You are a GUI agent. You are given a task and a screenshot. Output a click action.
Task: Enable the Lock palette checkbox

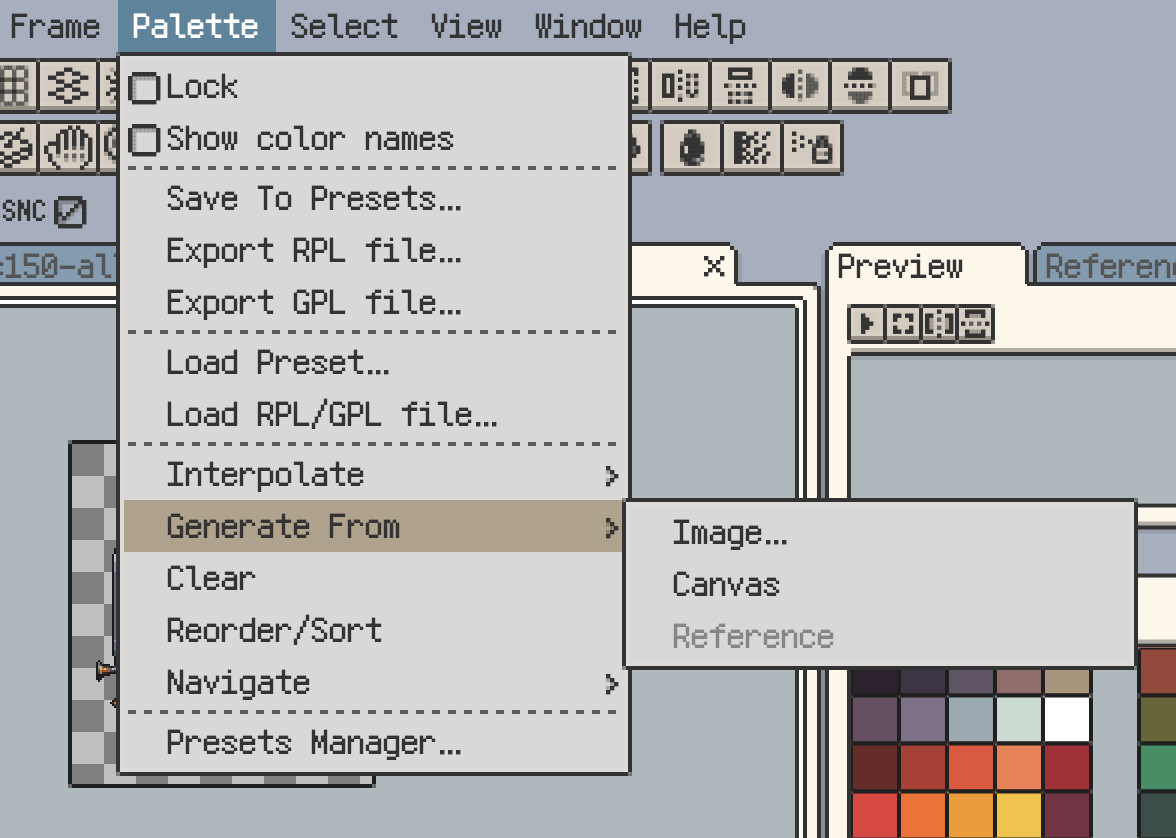coord(146,88)
